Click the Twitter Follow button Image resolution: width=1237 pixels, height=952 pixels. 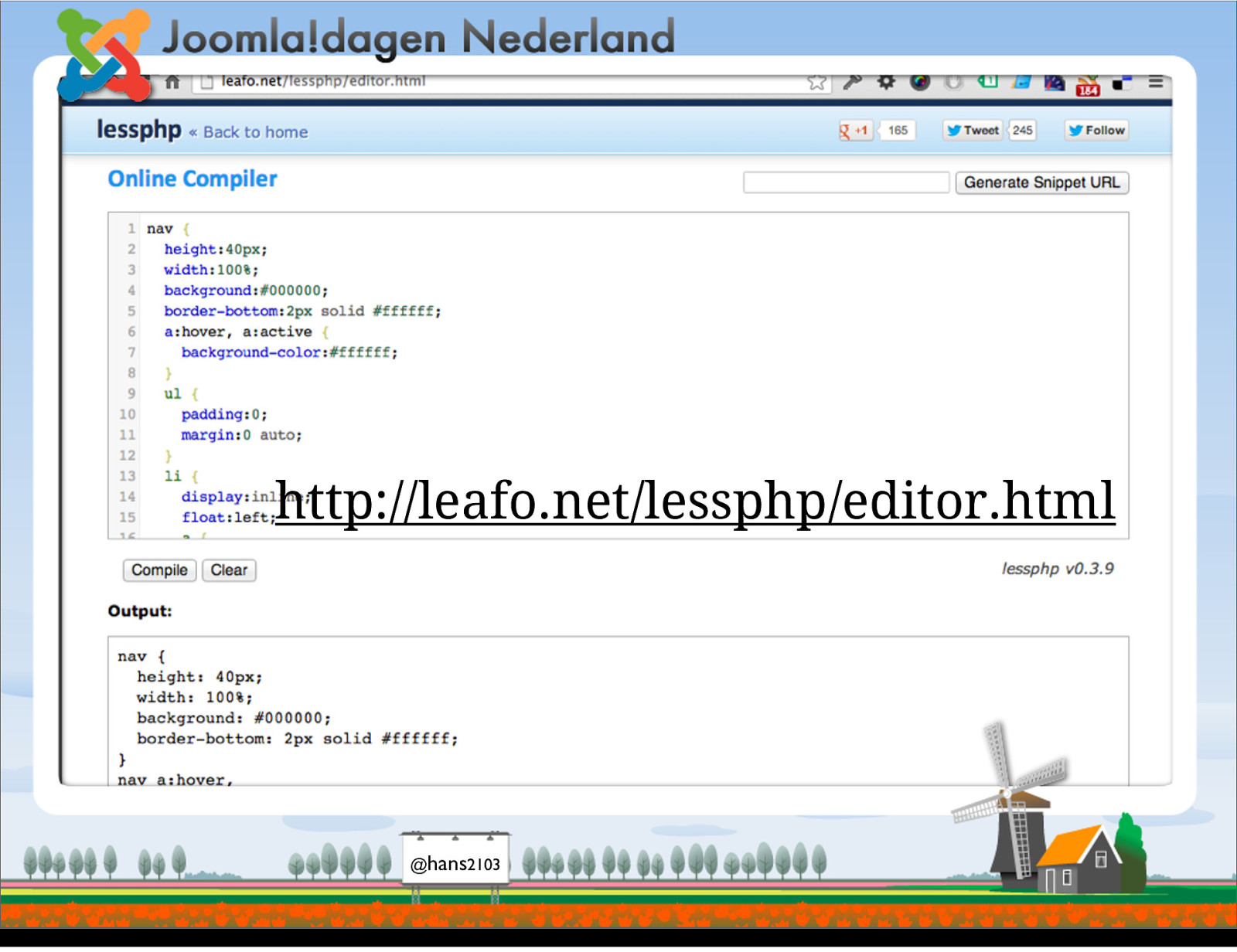coord(1096,131)
